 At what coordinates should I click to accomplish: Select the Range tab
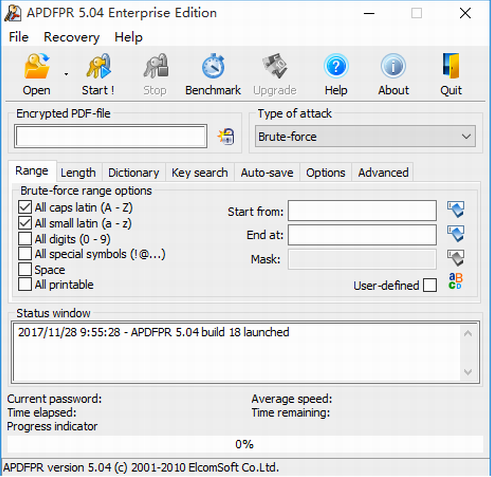tap(32, 171)
